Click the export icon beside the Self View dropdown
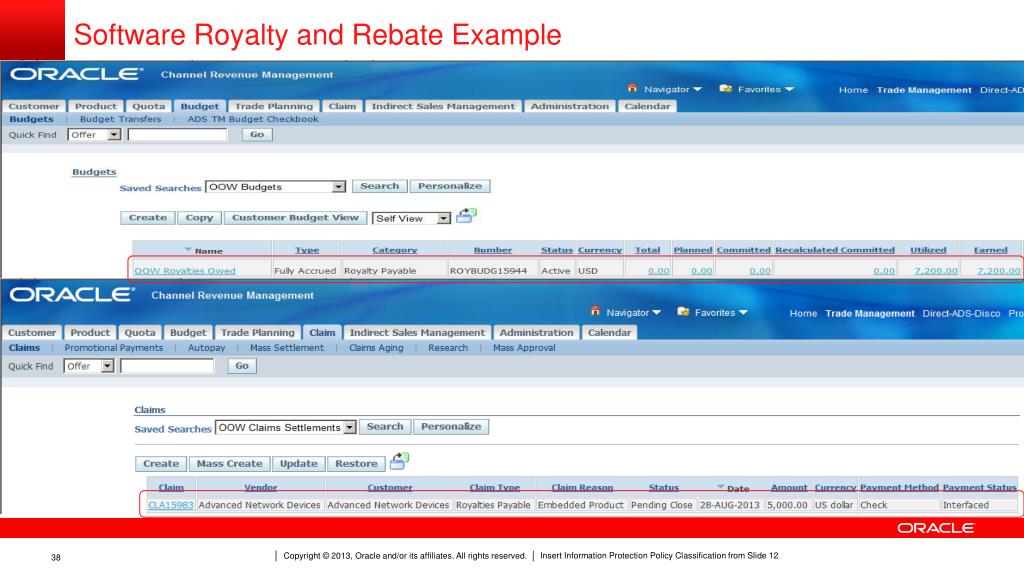Image resolution: width=1024 pixels, height=576 pixels. [x=466, y=216]
